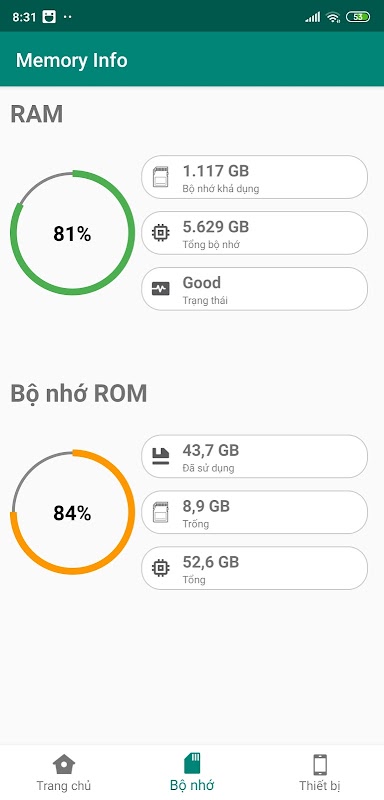Tap the orange 84% ROM usage ring
The width and height of the screenshot is (384, 800).
pos(72,512)
